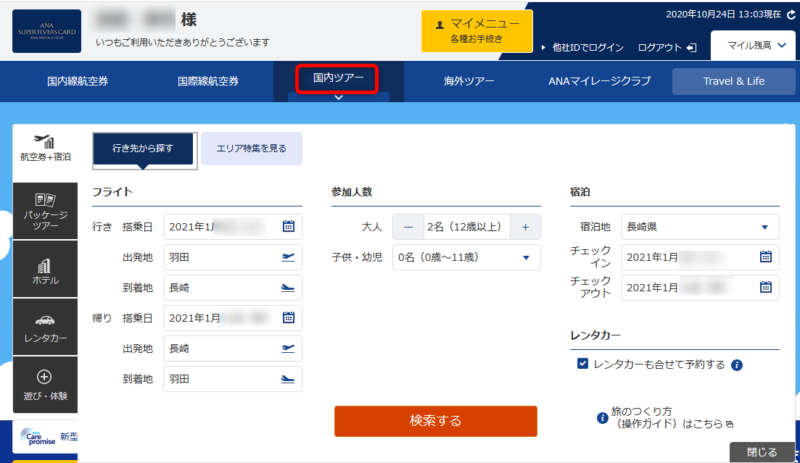This screenshot has height=463, width=800.
Task: Select ホテル sidebar tab
Action: [x=45, y=270]
